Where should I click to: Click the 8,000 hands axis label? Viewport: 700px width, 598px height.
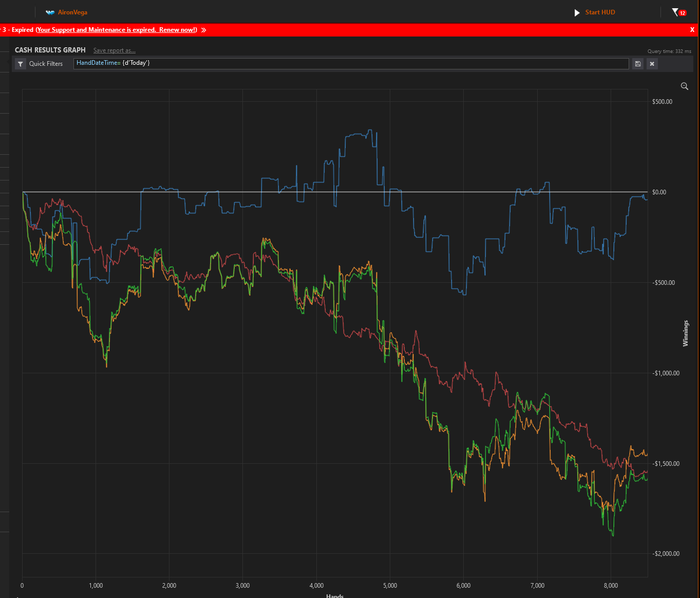tap(611, 586)
